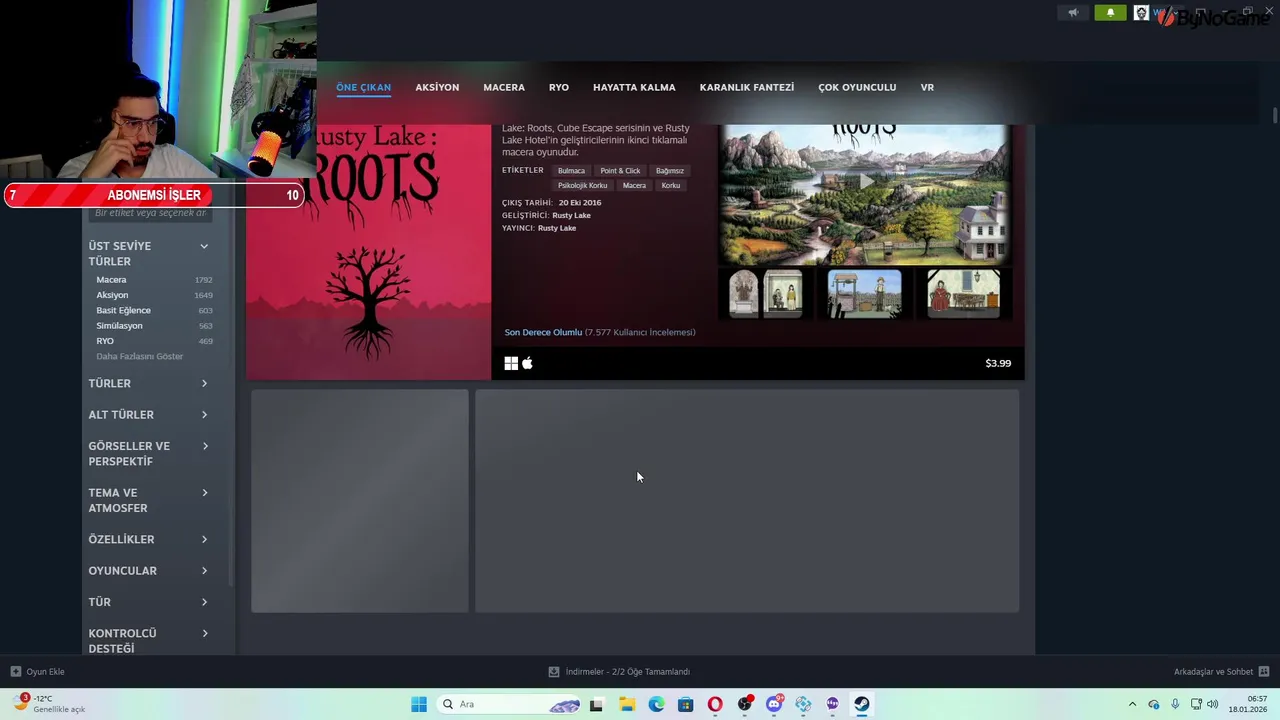Screen dimensions: 1280x720
Task: Switch to the Macera tab
Action: (x=504, y=87)
